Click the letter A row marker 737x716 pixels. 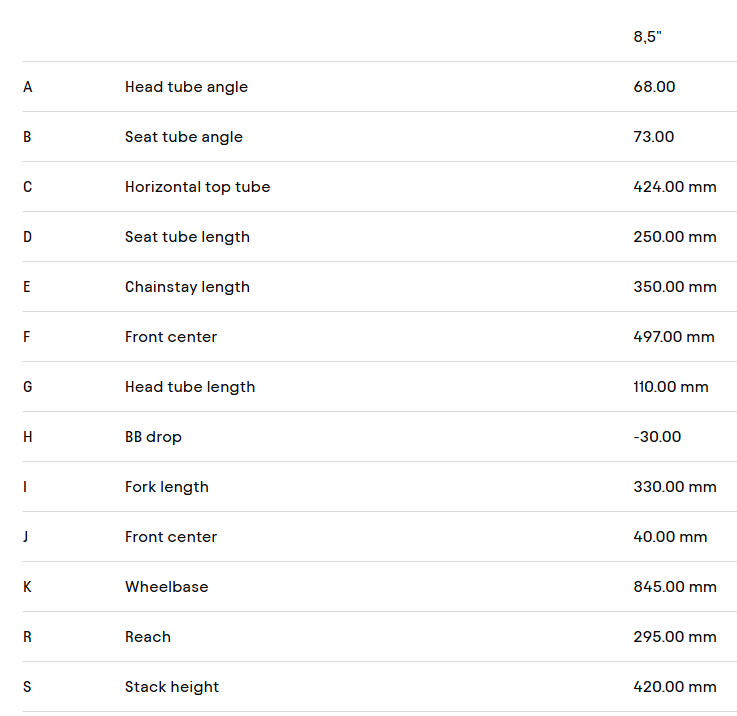click(x=27, y=87)
